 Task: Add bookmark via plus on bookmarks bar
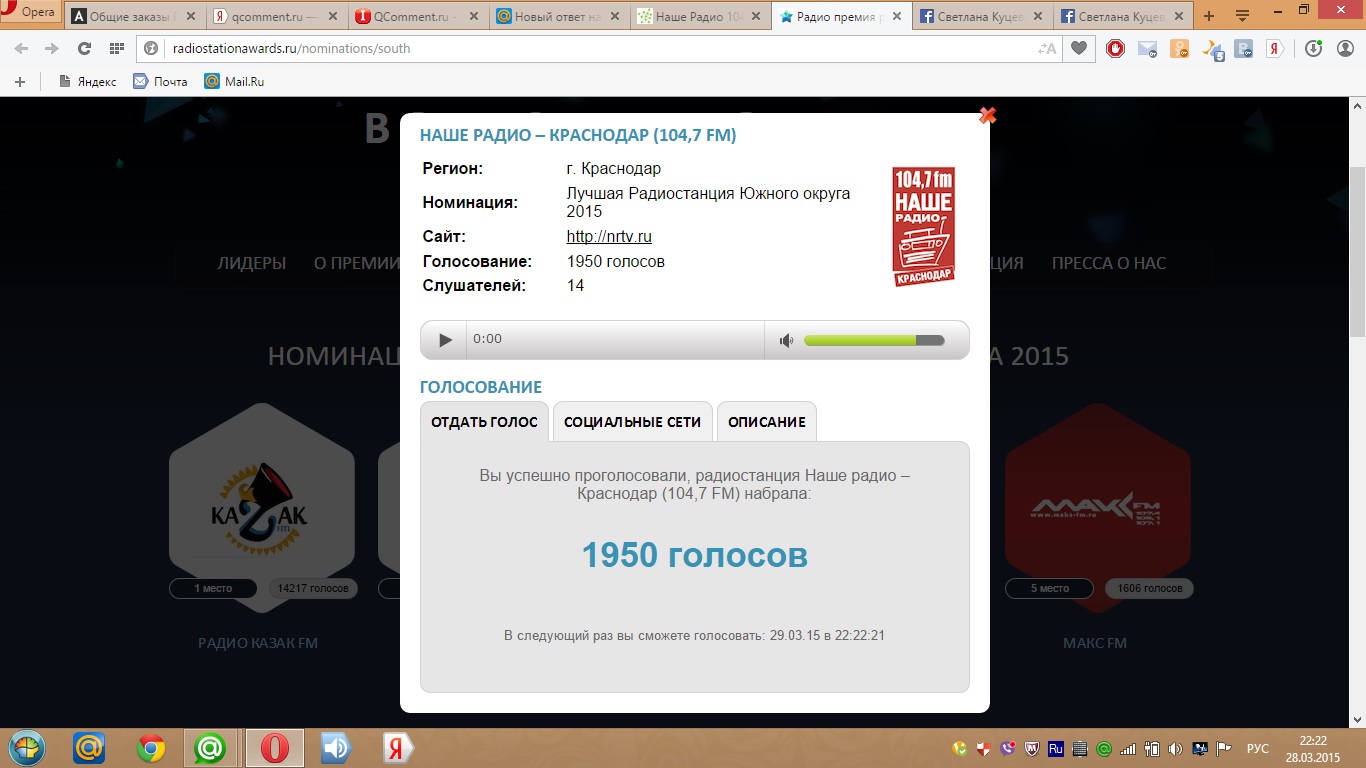click(x=20, y=82)
